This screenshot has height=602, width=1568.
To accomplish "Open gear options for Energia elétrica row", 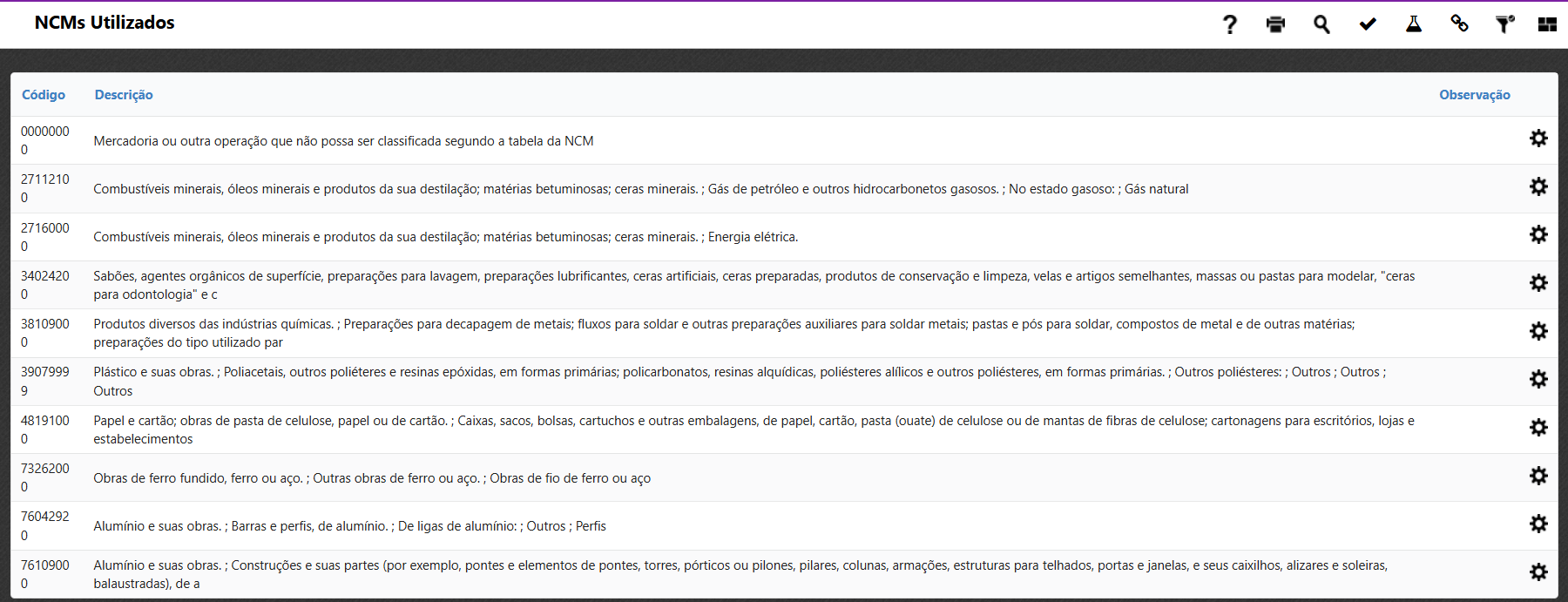I will [1538, 235].
